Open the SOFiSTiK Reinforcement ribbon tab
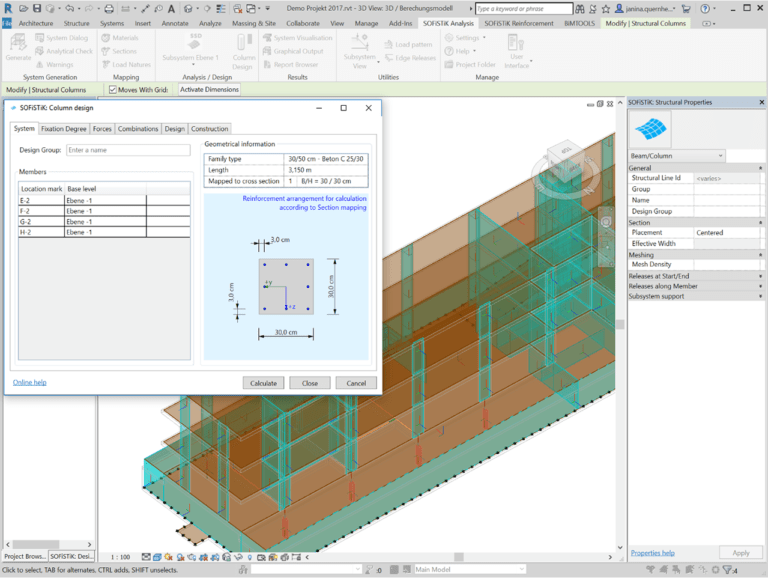Viewport: 768px width, 578px height. tap(518, 22)
